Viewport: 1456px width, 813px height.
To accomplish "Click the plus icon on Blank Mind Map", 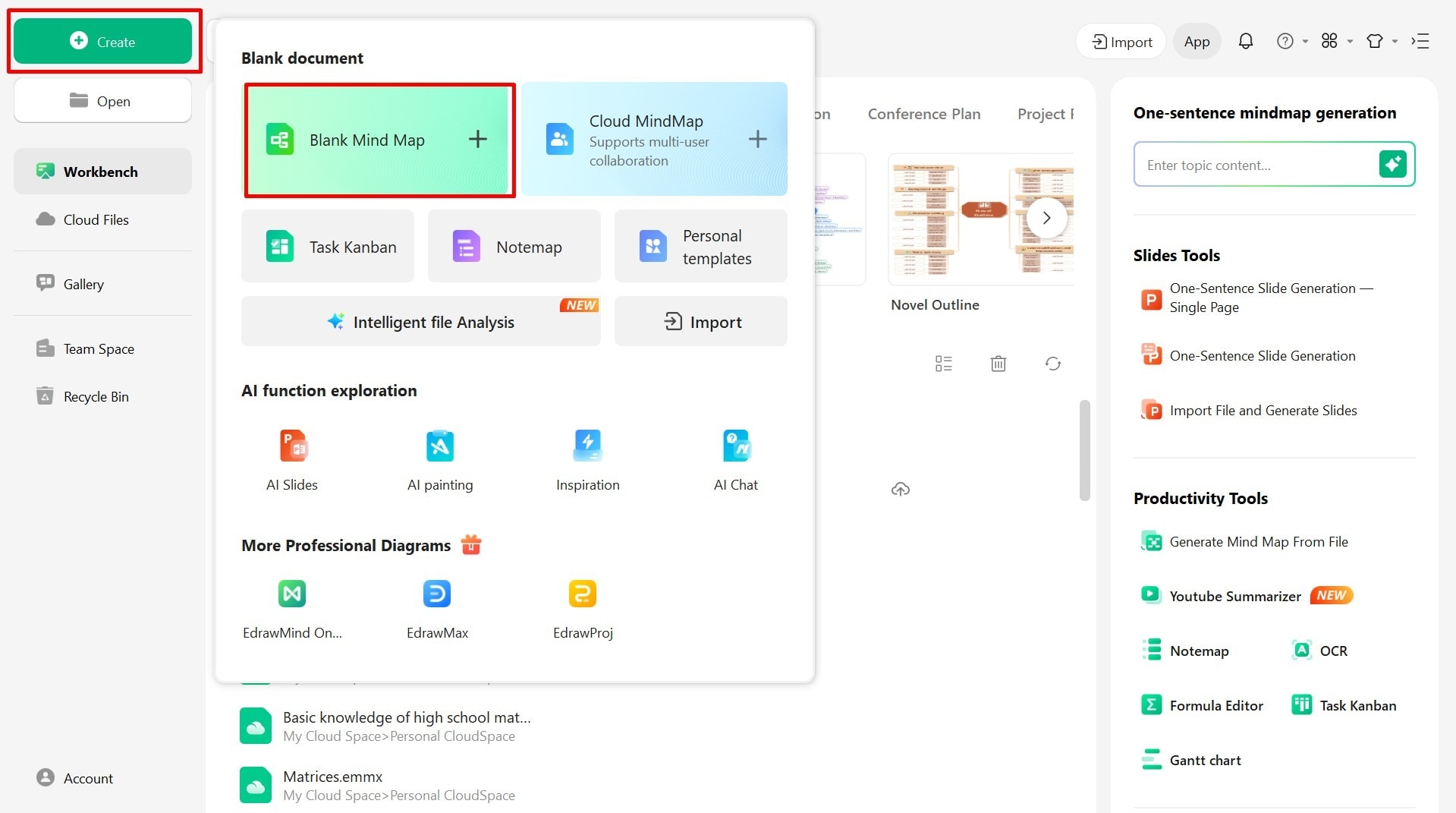I will click(478, 139).
